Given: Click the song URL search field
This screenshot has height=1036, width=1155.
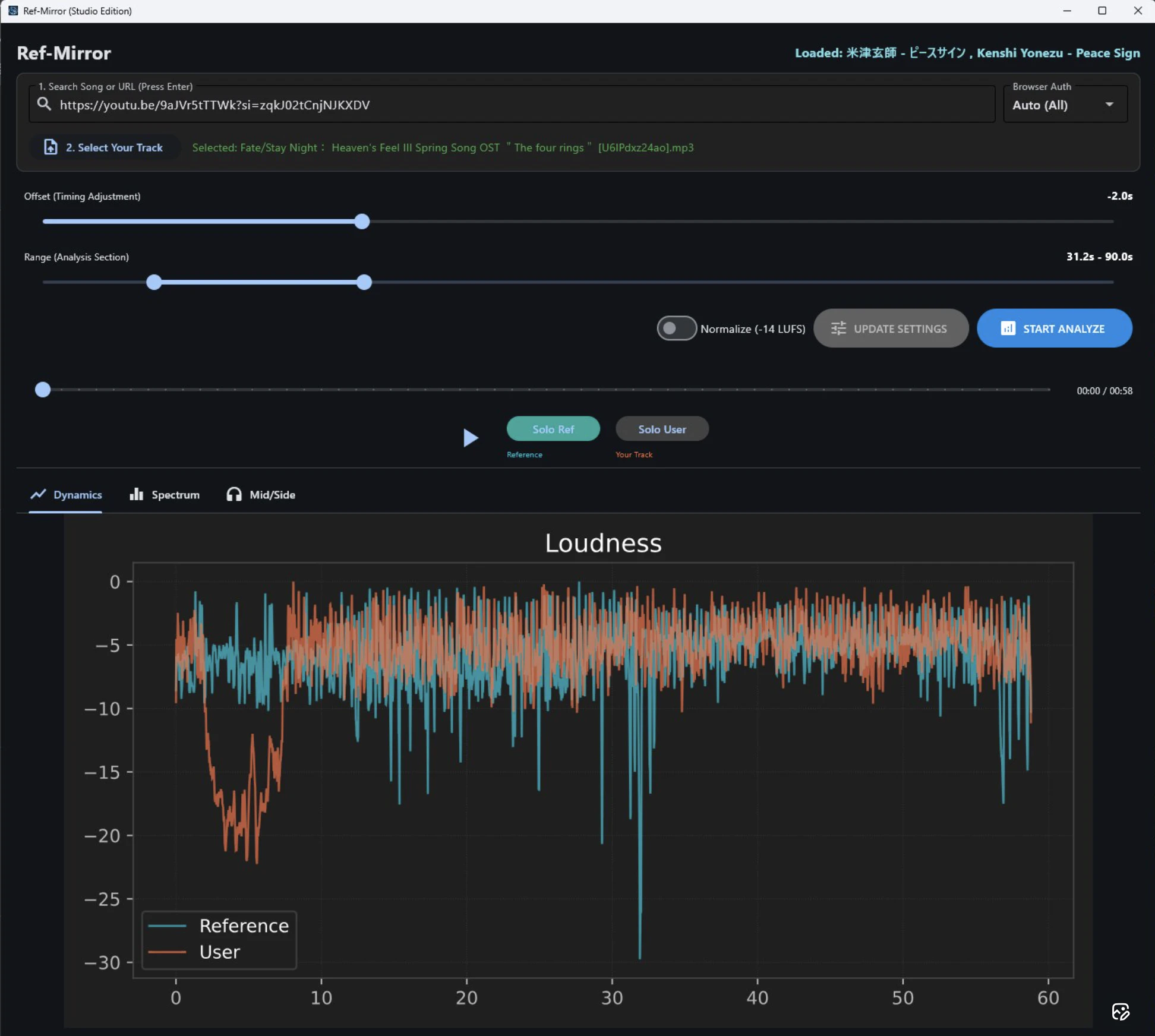Looking at the screenshot, I should (511, 105).
